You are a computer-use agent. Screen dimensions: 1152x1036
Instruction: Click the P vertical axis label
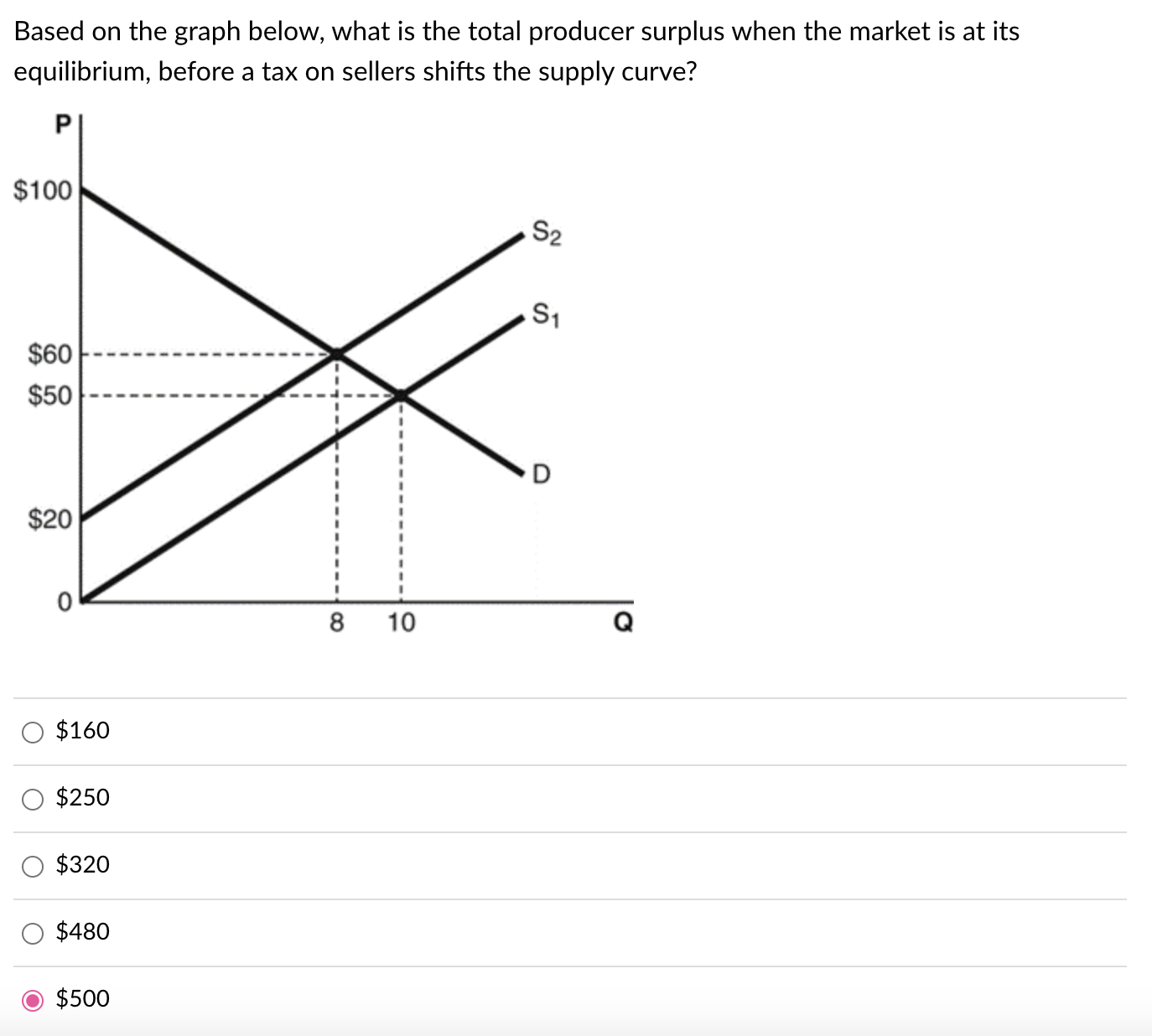pos(62,124)
